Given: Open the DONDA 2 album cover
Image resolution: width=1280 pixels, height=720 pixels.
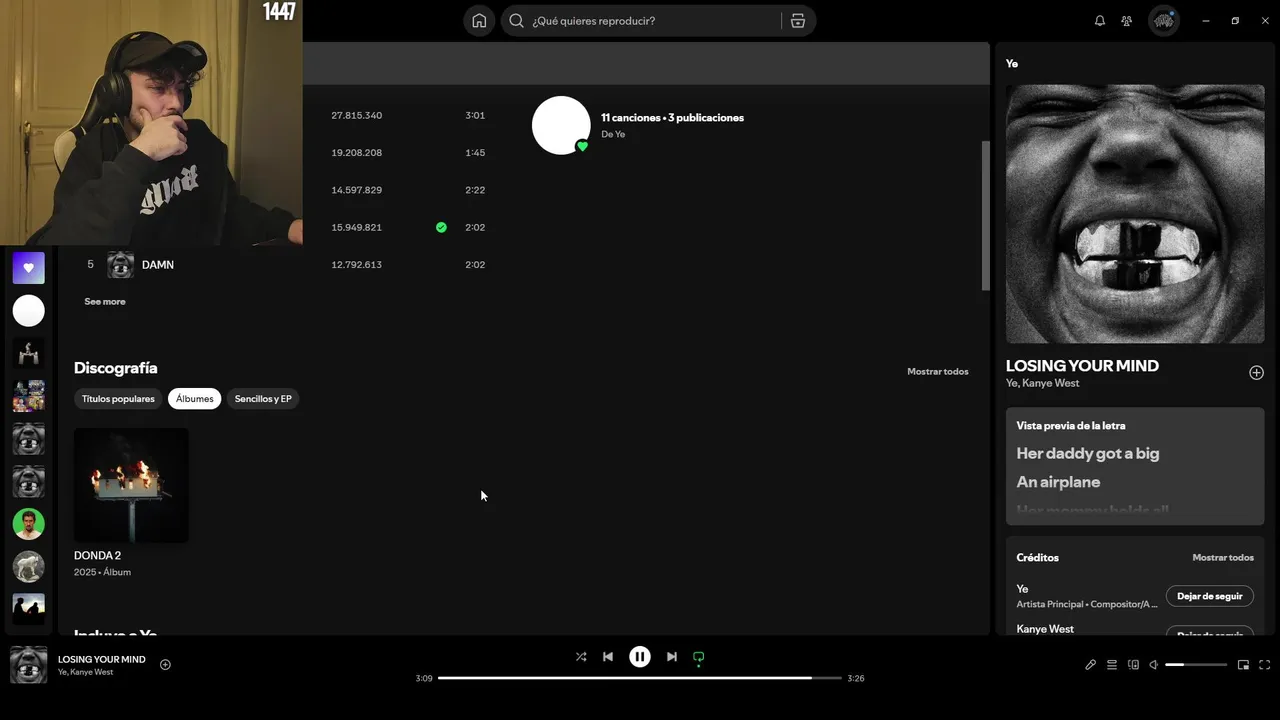Looking at the screenshot, I should (x=131, y=486).
